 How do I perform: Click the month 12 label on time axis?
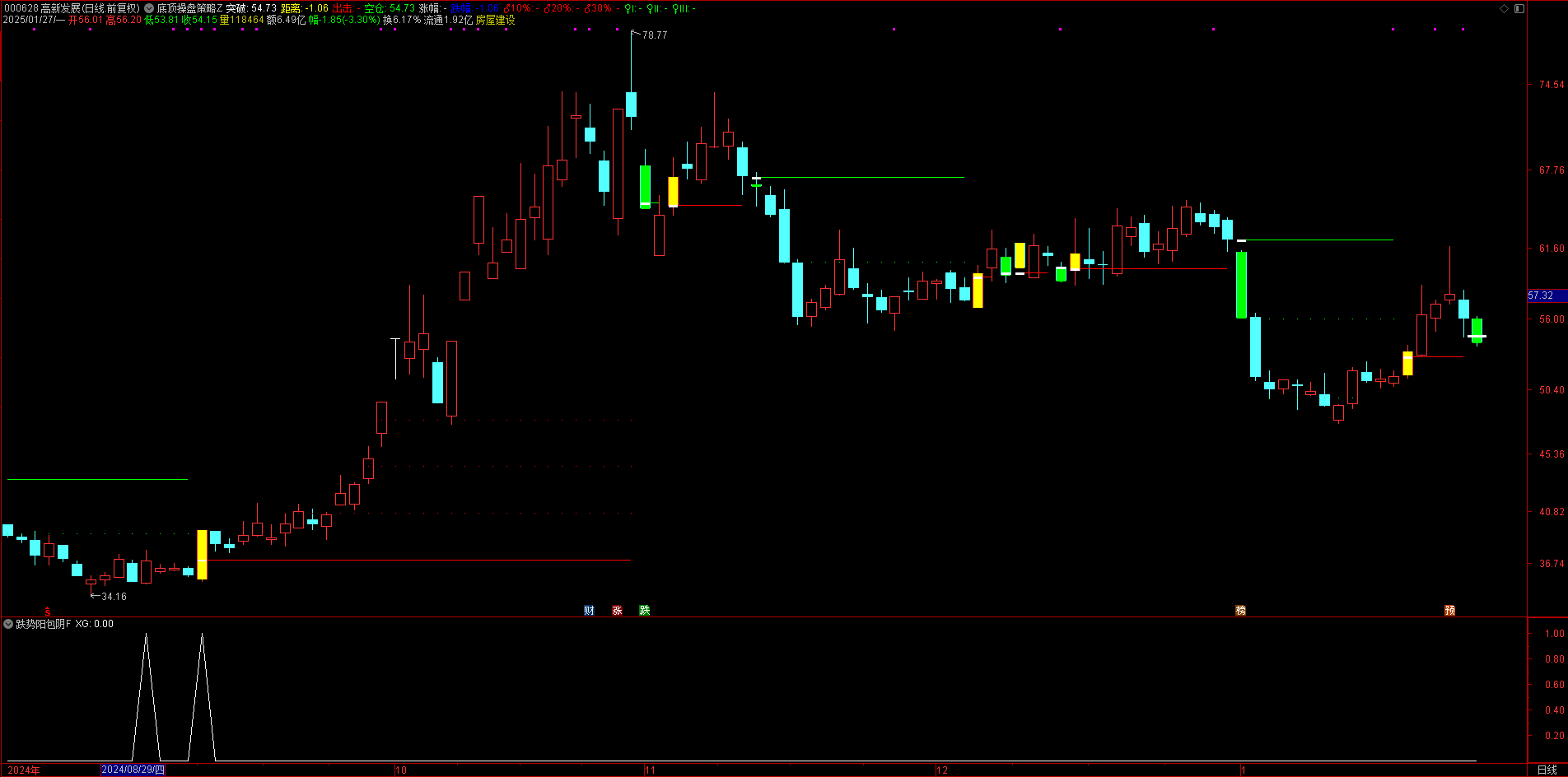(942, 770)
